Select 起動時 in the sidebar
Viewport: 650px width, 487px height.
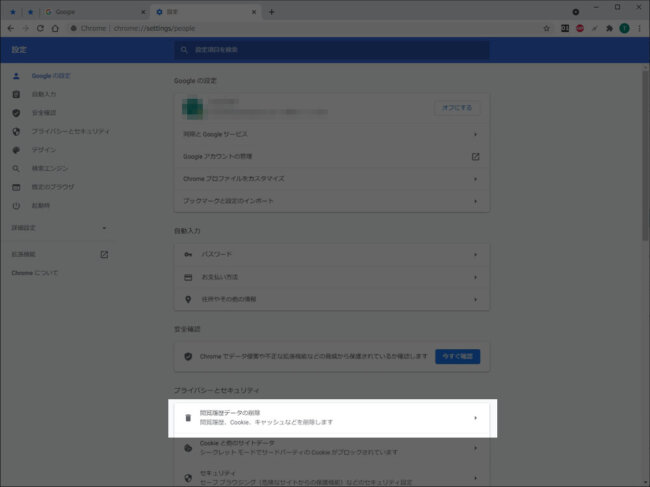pyautogui.click(x=41, y=206)
